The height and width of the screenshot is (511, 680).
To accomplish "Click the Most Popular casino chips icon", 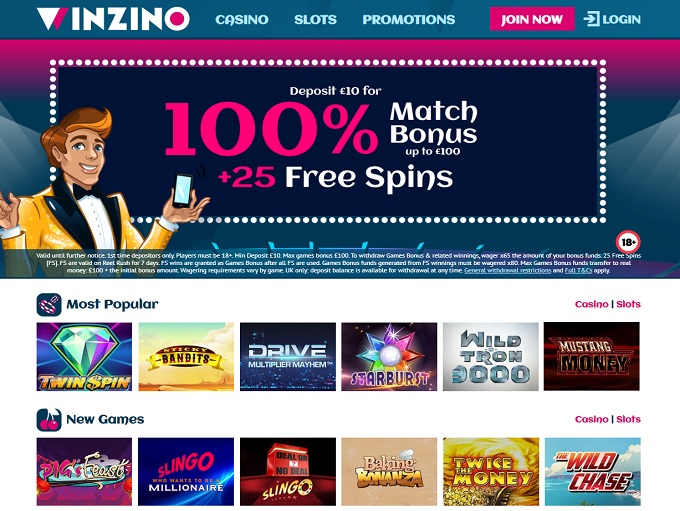I will (x=49, y=305).
